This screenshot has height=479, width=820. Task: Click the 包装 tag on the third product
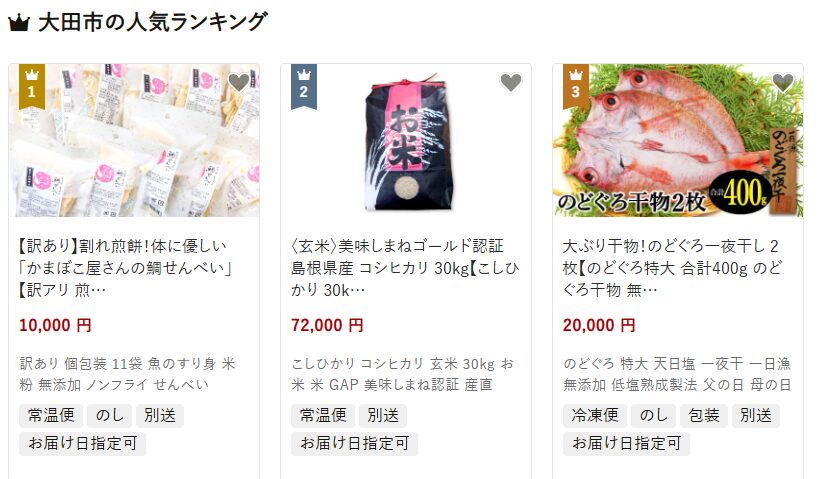704,415
